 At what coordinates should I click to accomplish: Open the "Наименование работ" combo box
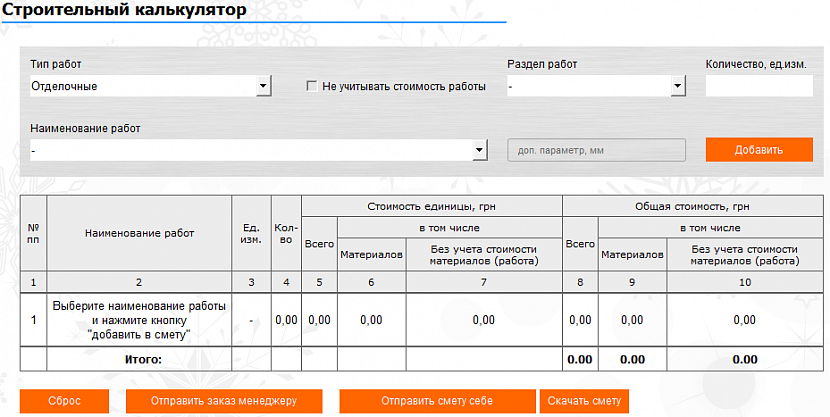point(258,150)
